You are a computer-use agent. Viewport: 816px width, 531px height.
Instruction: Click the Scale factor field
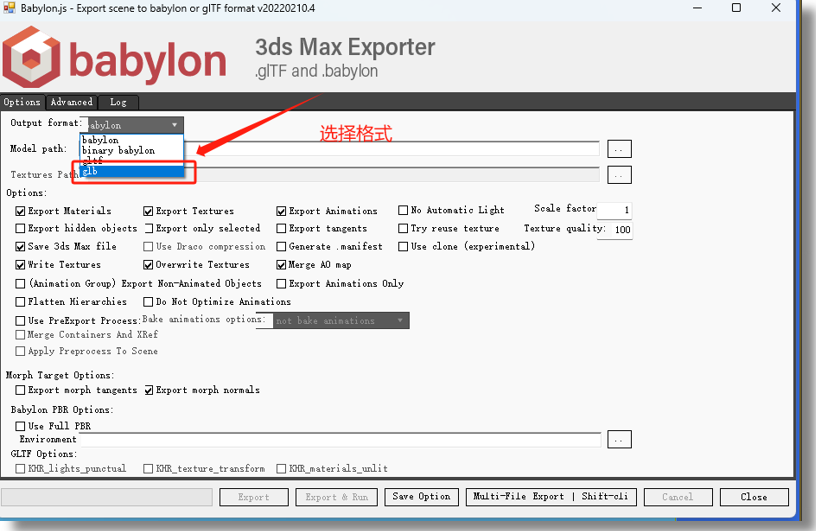614,210
